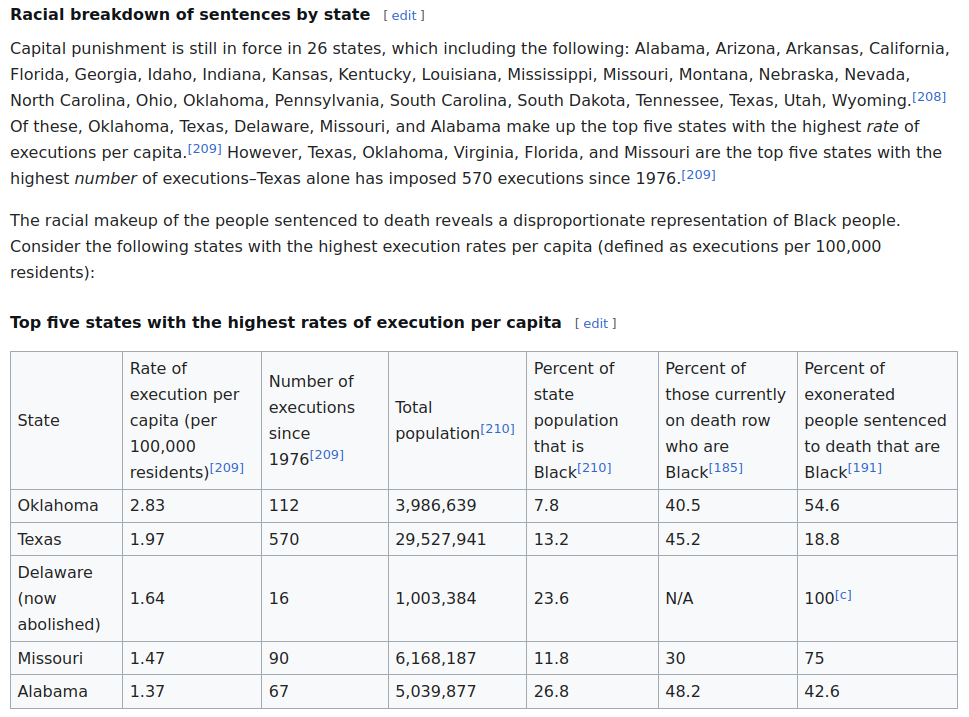Screen dimensions: 969x717
Task: Click the 26.8 percent value
Action: click(x=551, y=691)
